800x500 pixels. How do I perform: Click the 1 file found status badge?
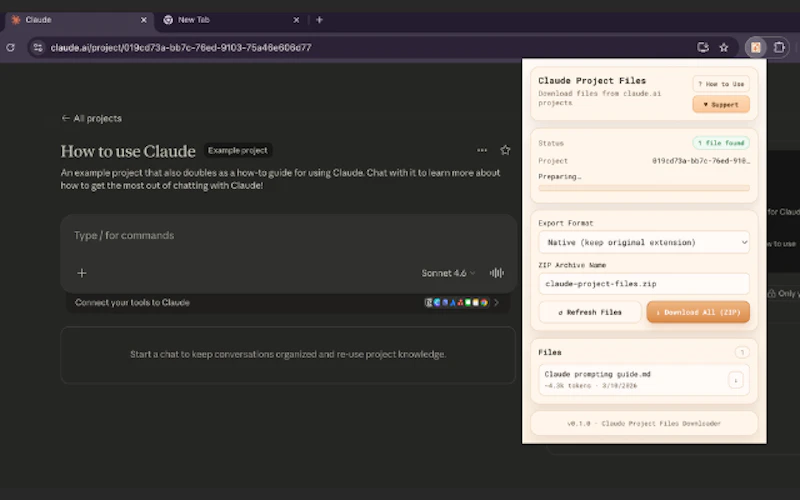tap(721, 143)
